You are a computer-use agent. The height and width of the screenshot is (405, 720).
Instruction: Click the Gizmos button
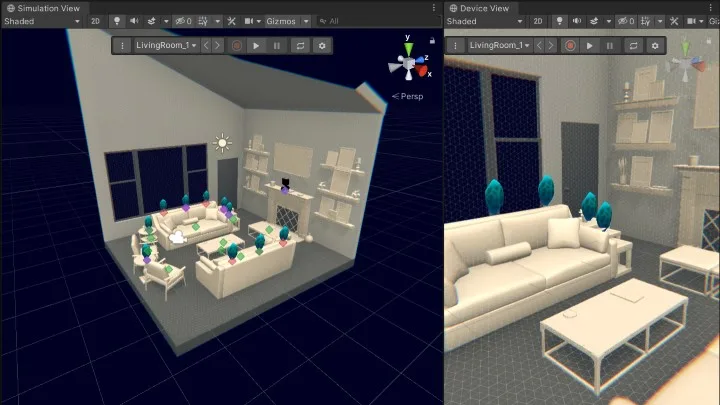click(281, 21)
